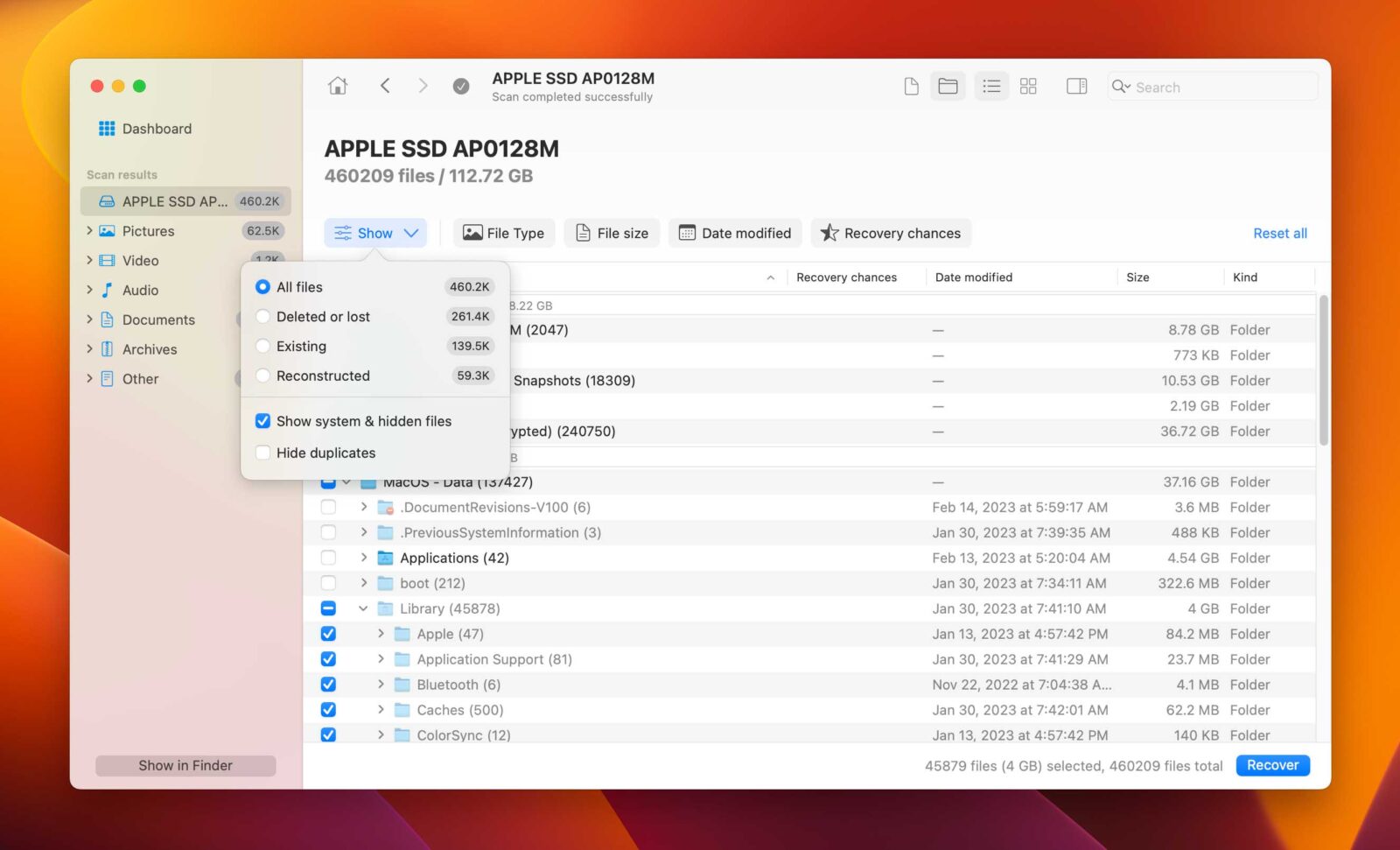Click the Recover button
This screenshot has width=1400, height=850.
[x=1272, y=765]
